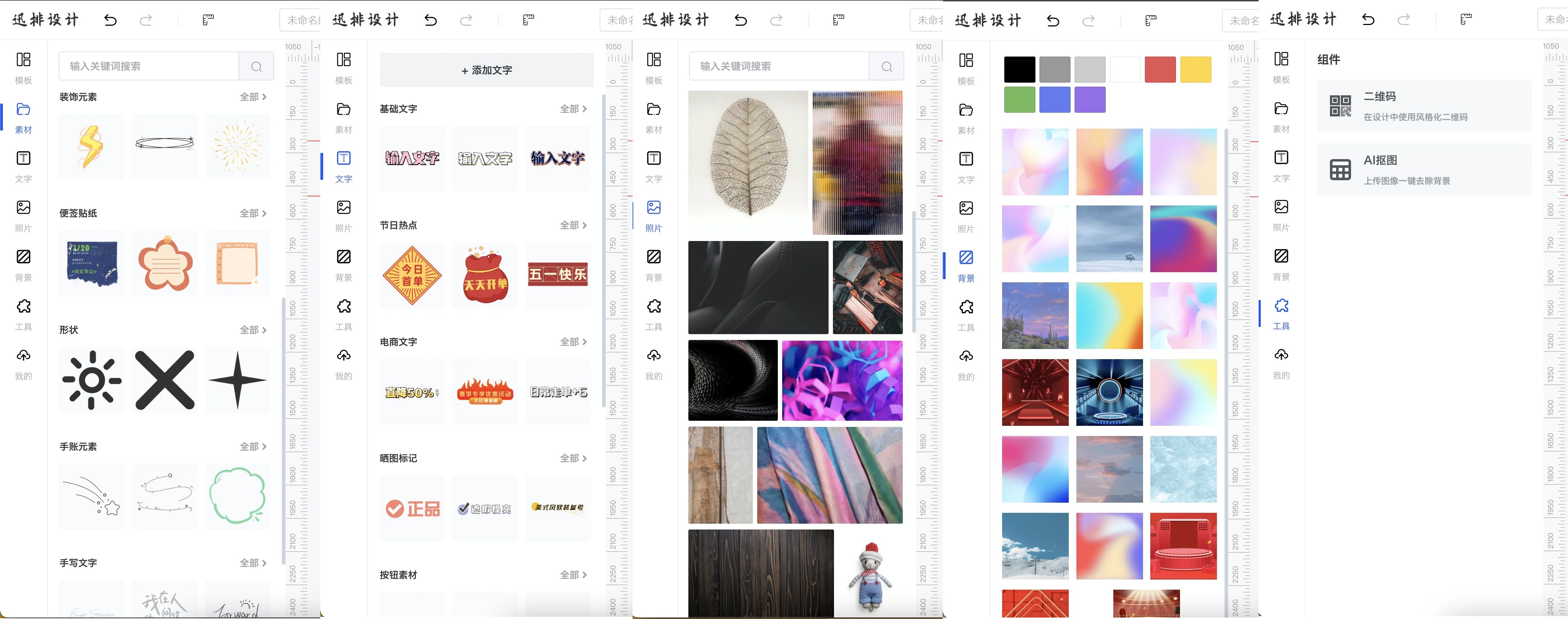
Task: Open 模板 in sidebar beside 组件 panel
Action: coord(1281,67)
